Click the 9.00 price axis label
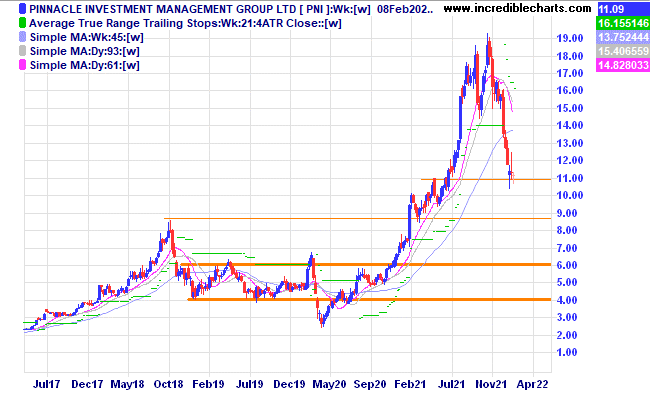 pos(567,213)
